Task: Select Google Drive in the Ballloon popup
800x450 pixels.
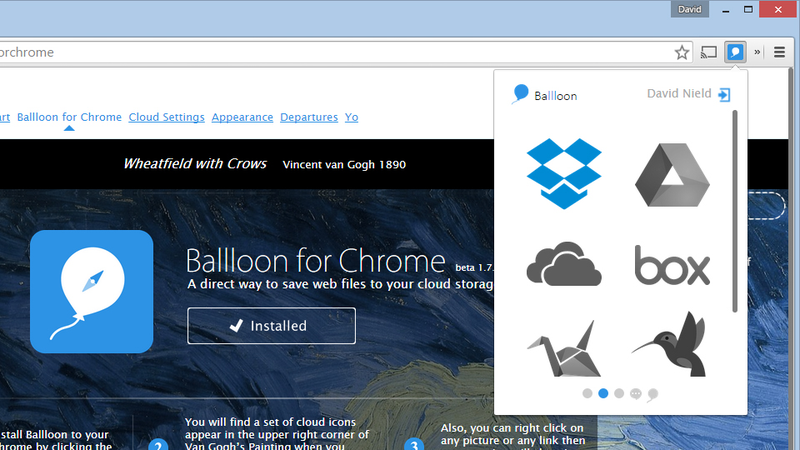Action: click(x=672, y=175)
